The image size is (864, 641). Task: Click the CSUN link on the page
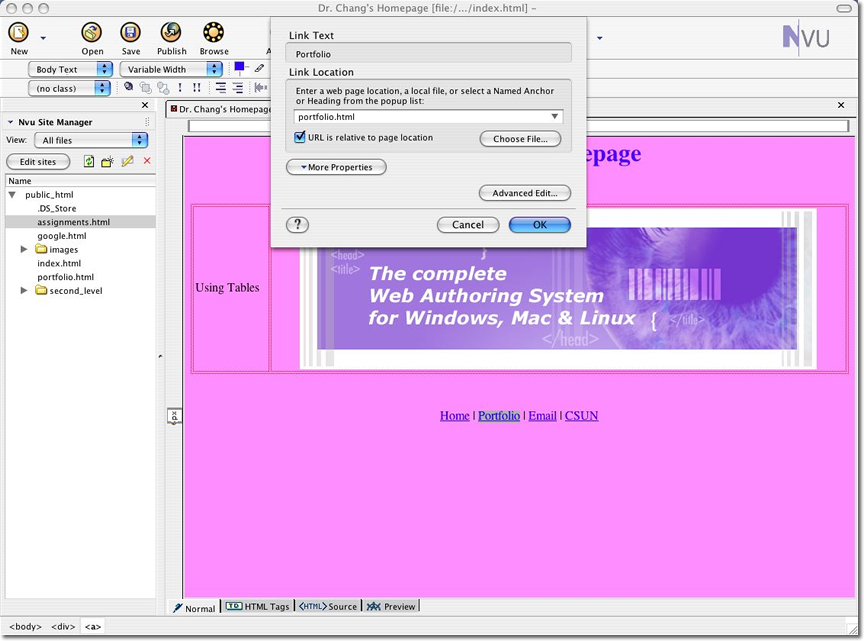581,416
